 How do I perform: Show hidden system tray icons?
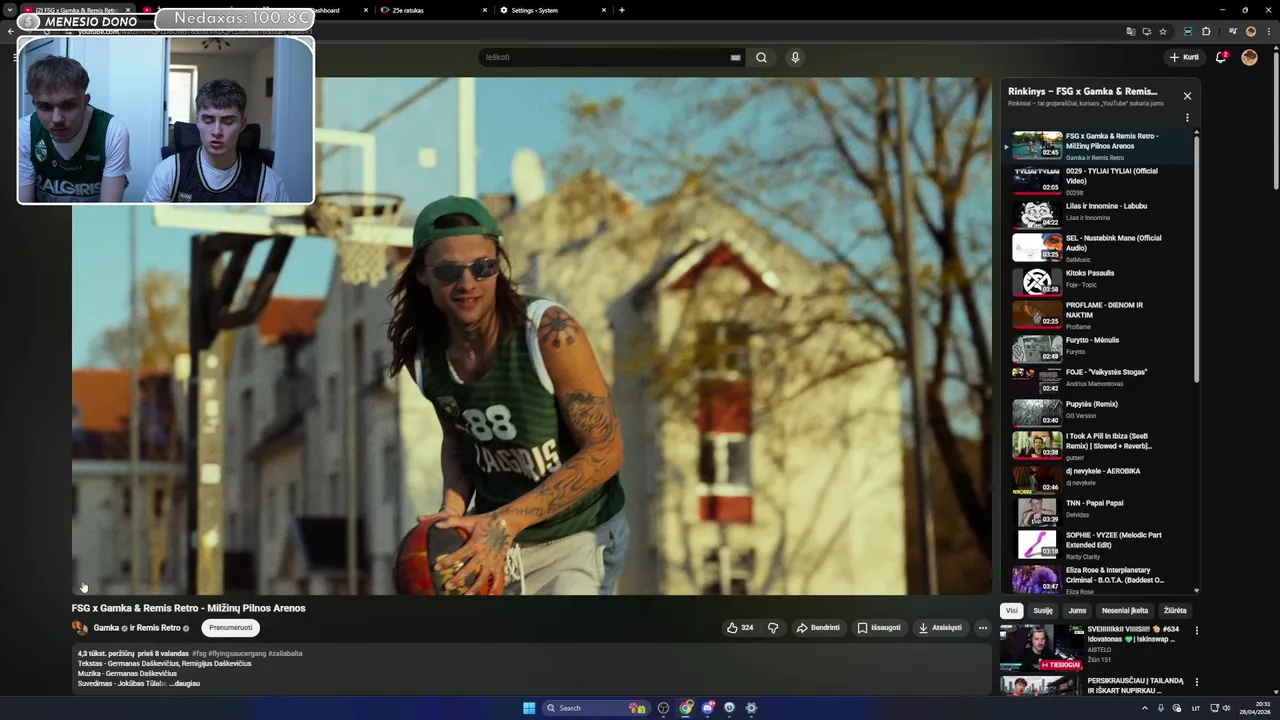pyautogui.click(x=1145, y=708)
